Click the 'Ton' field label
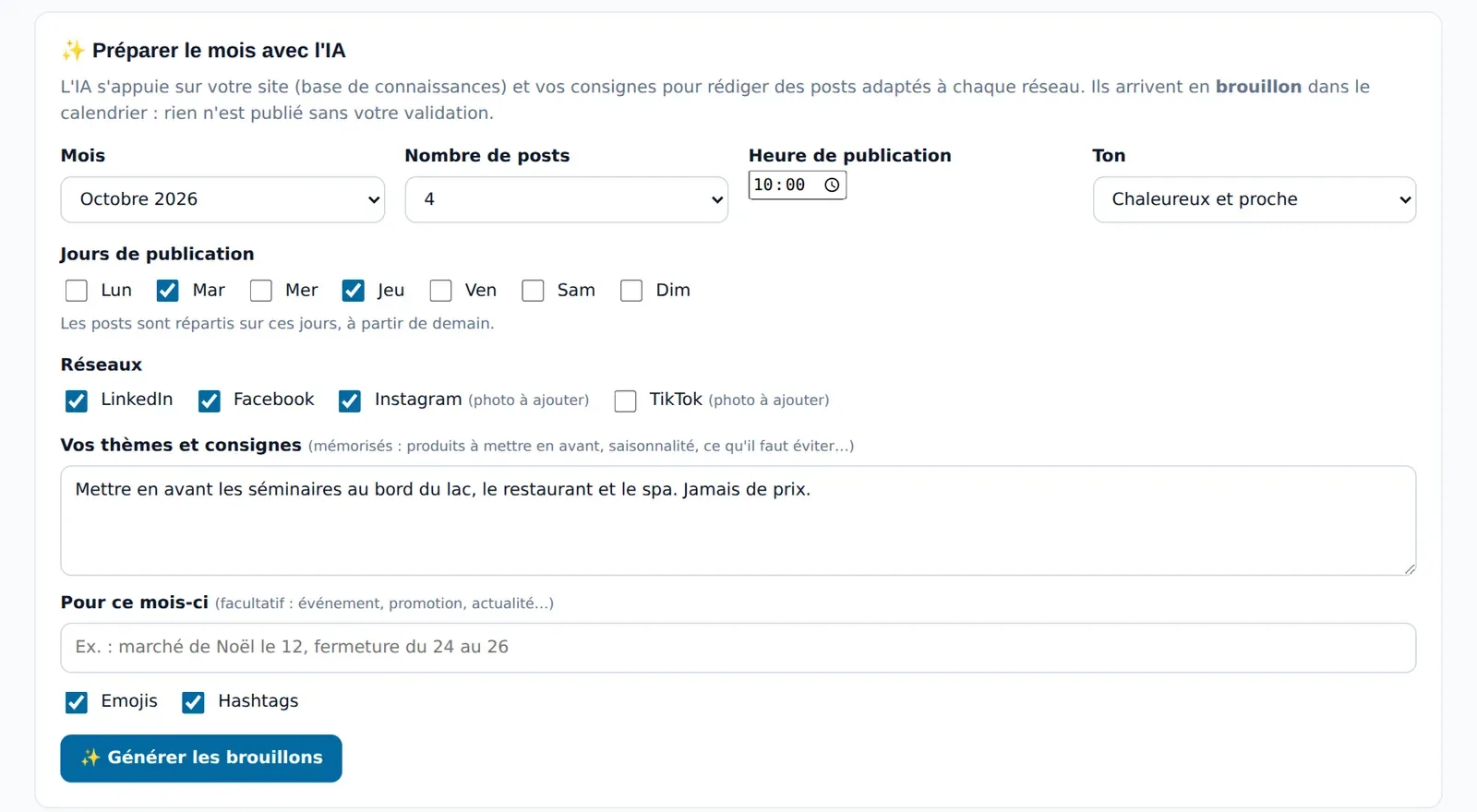The height and width of the screenshot is (812, 1477). pos(1109,156)
